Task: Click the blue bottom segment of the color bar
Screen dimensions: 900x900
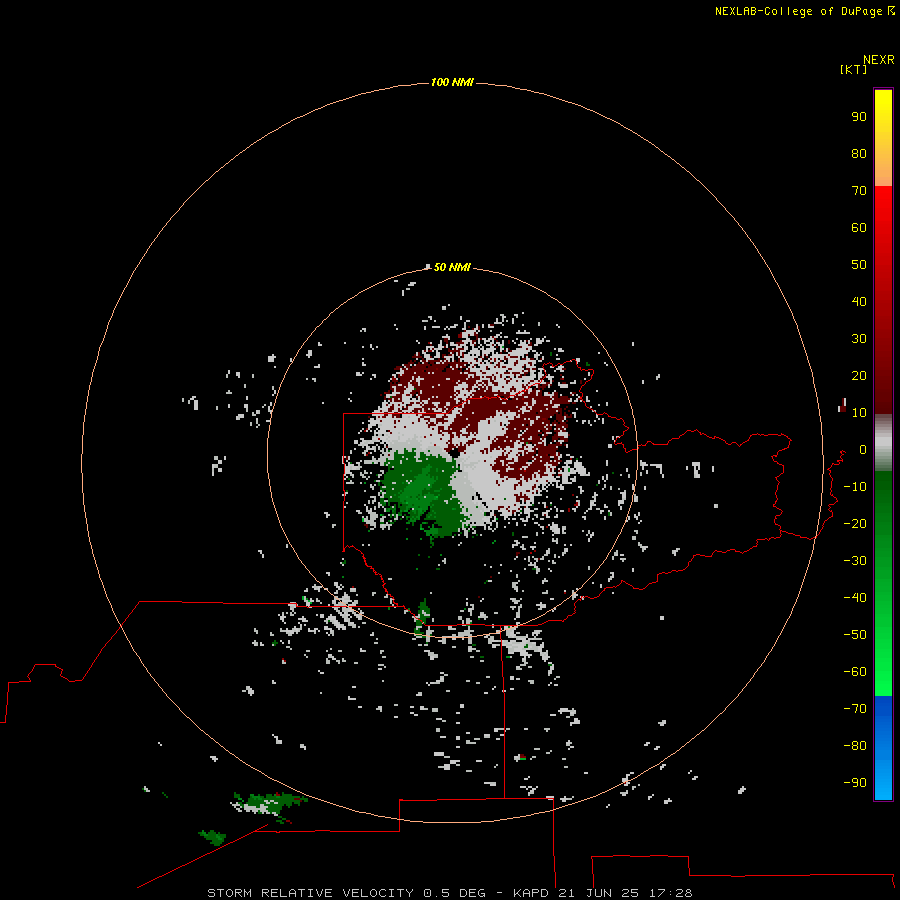Action: click(883, 748)
